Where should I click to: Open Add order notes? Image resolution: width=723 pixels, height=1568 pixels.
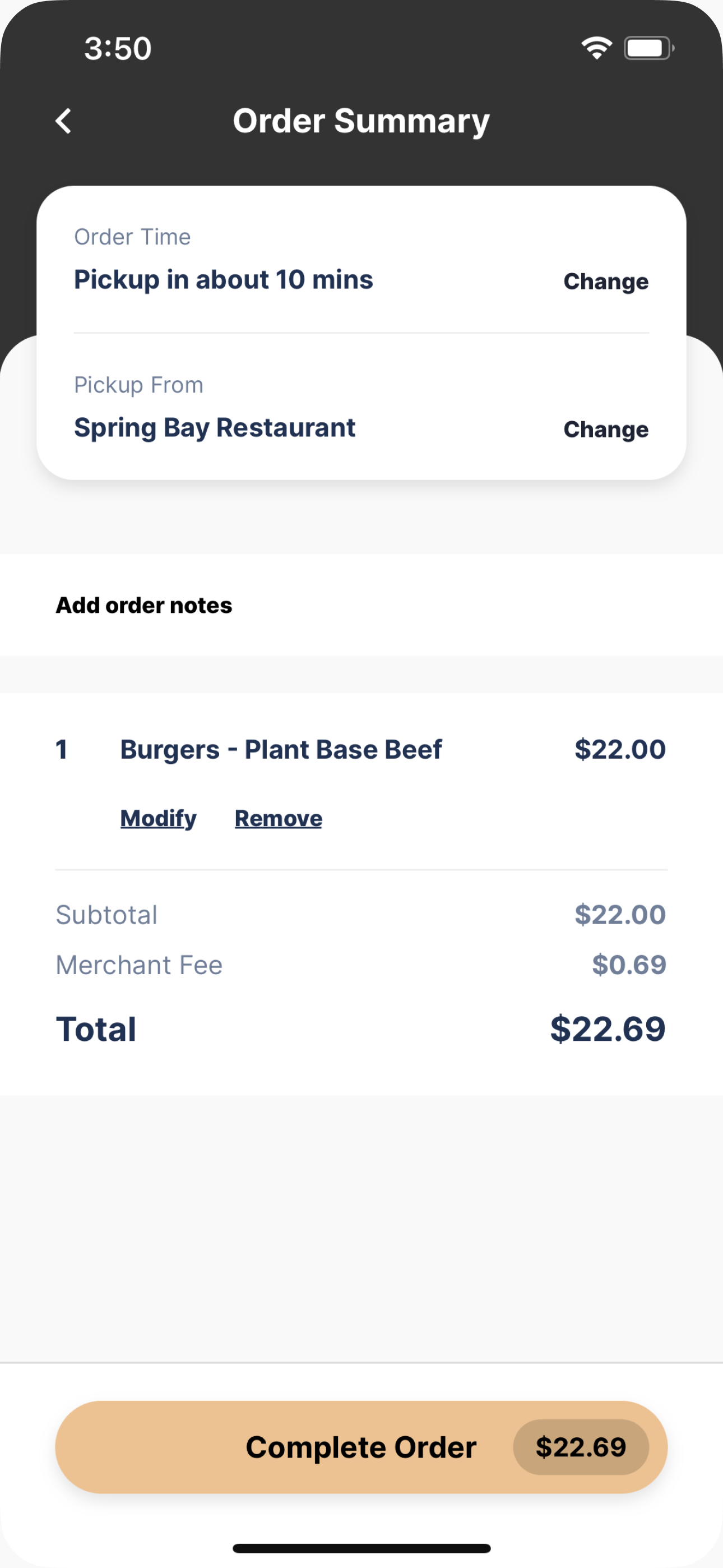coord(144,606)
